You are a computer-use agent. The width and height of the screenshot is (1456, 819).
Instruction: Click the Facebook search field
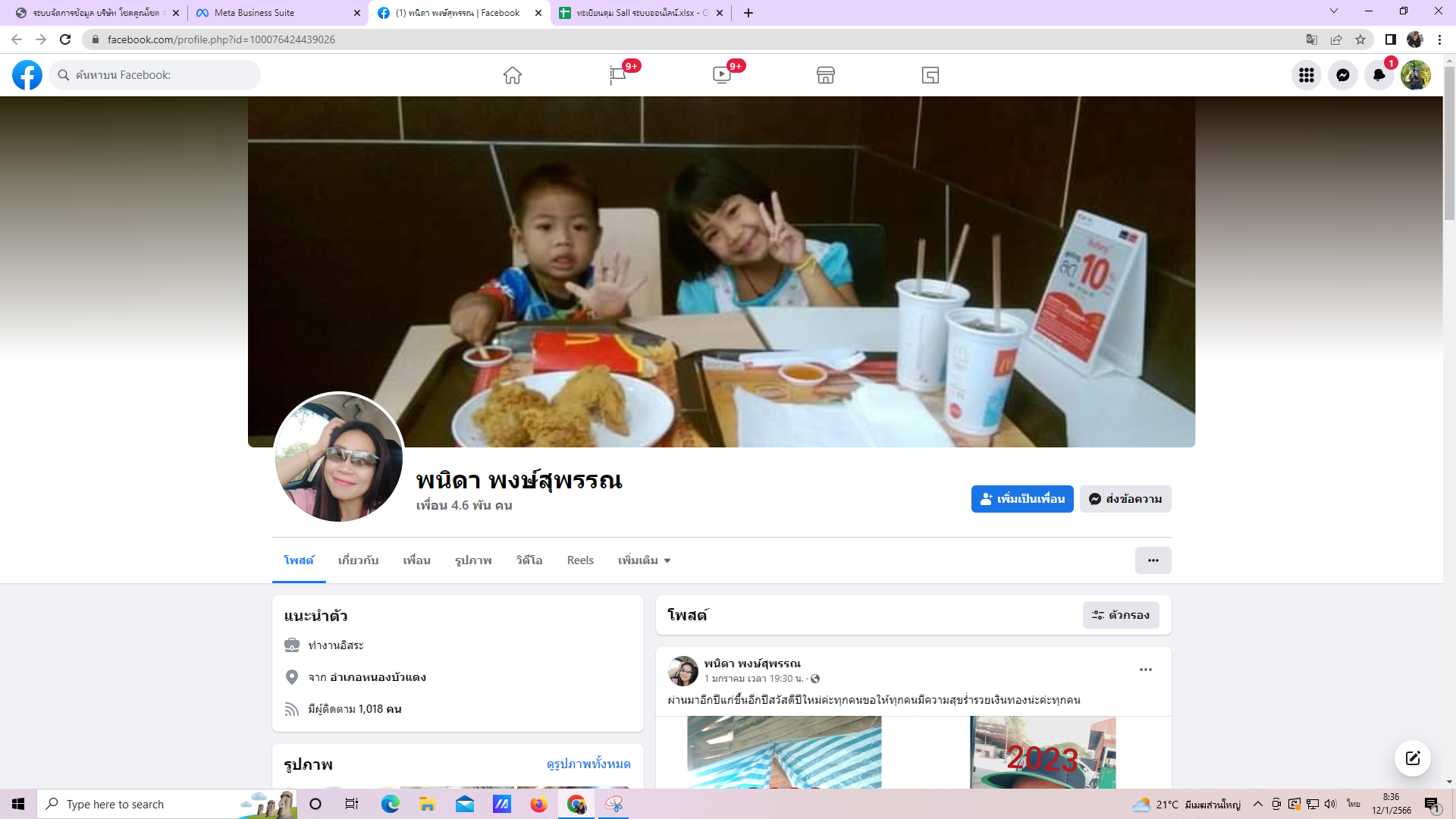[155, 75]
